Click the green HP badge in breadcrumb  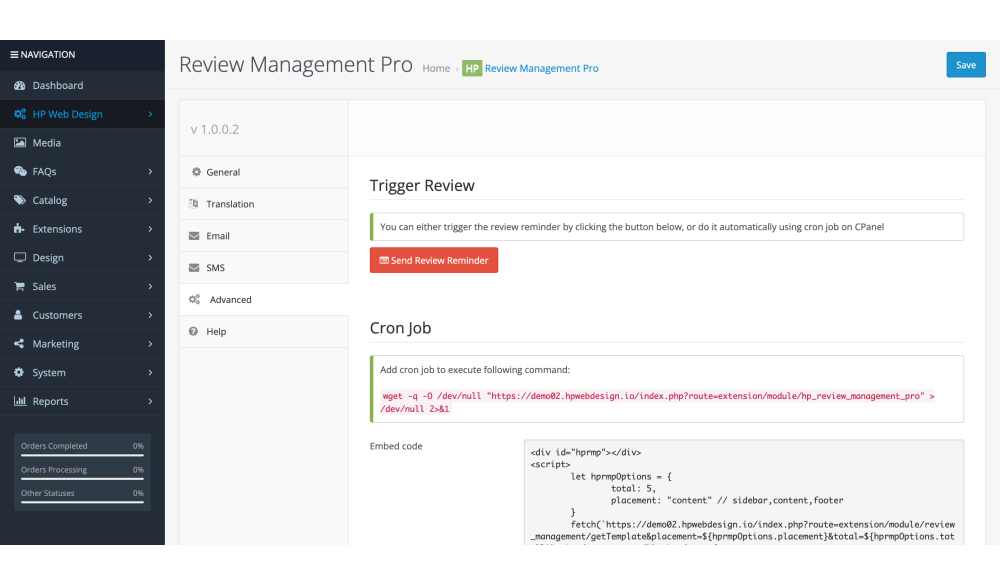click(471, 68)
